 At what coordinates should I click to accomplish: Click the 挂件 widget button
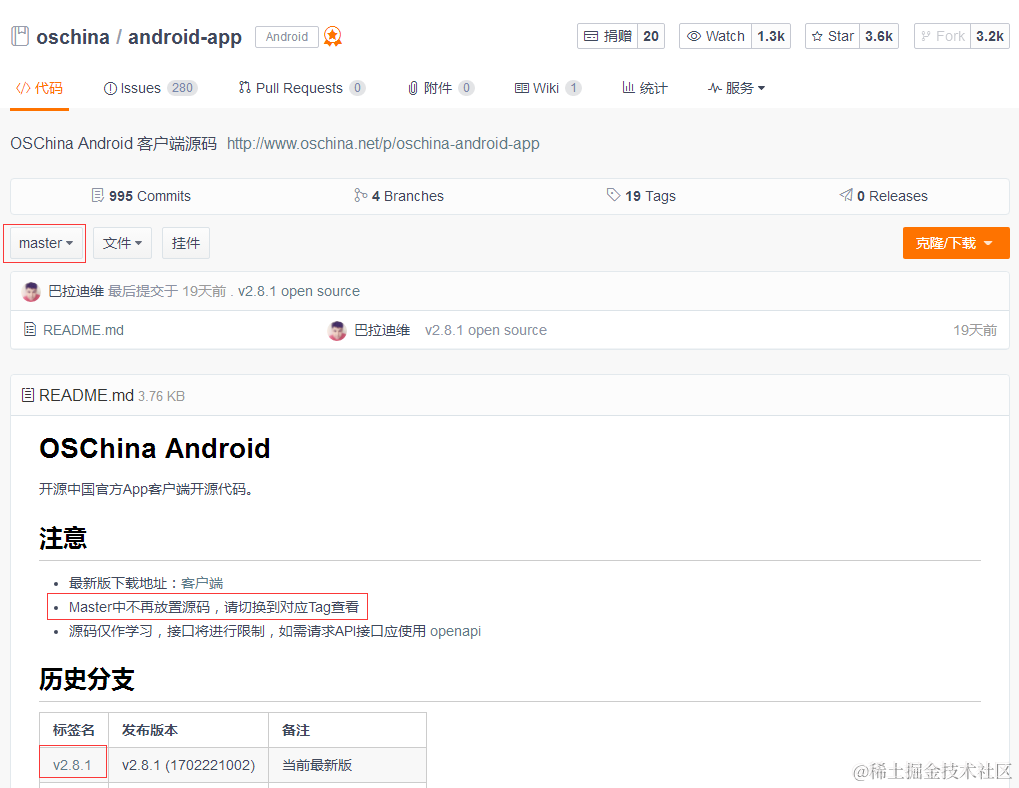tap(186, 243)
